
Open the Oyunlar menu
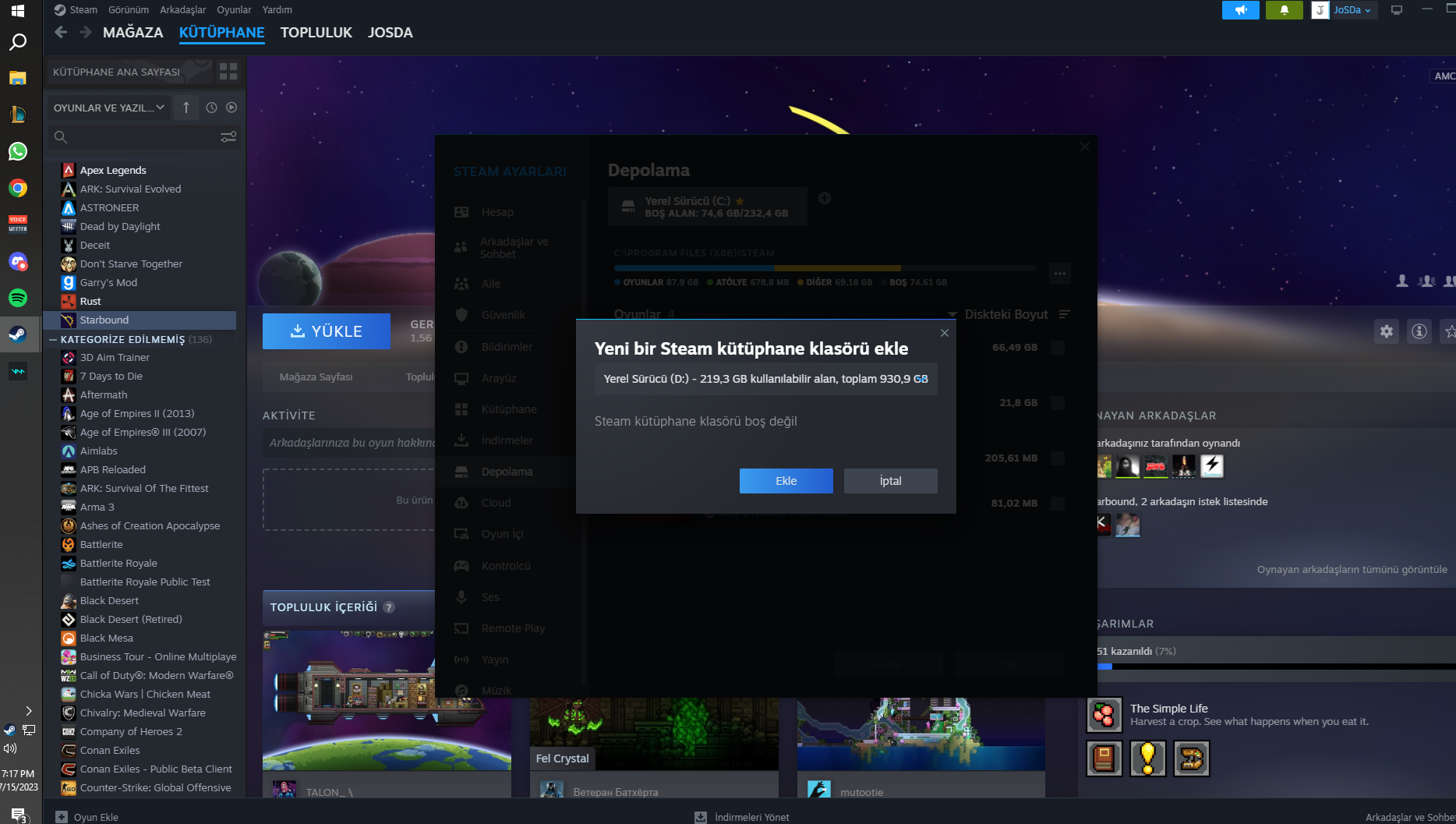point(234,10)
